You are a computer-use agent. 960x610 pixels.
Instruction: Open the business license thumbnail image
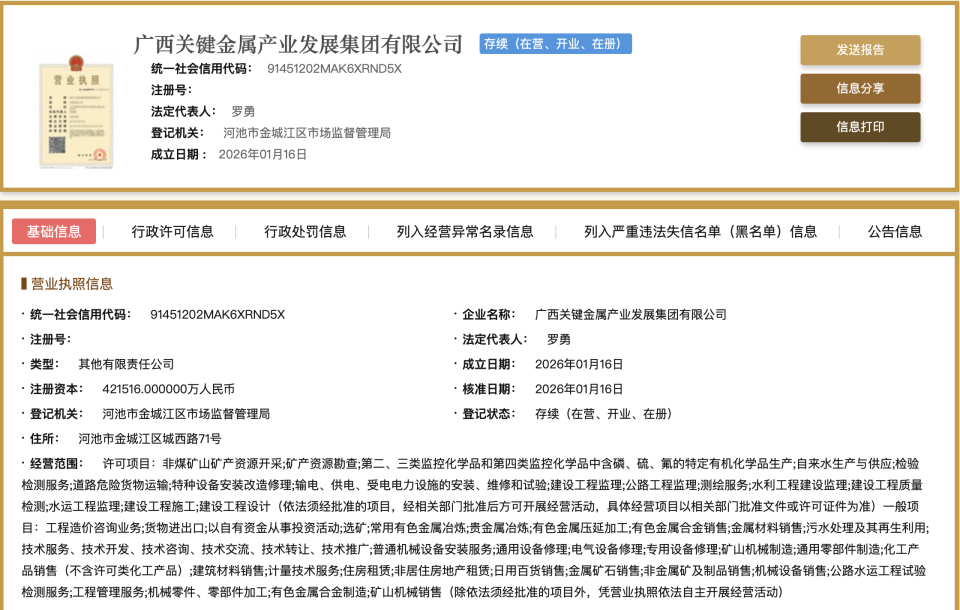[77, 111]
